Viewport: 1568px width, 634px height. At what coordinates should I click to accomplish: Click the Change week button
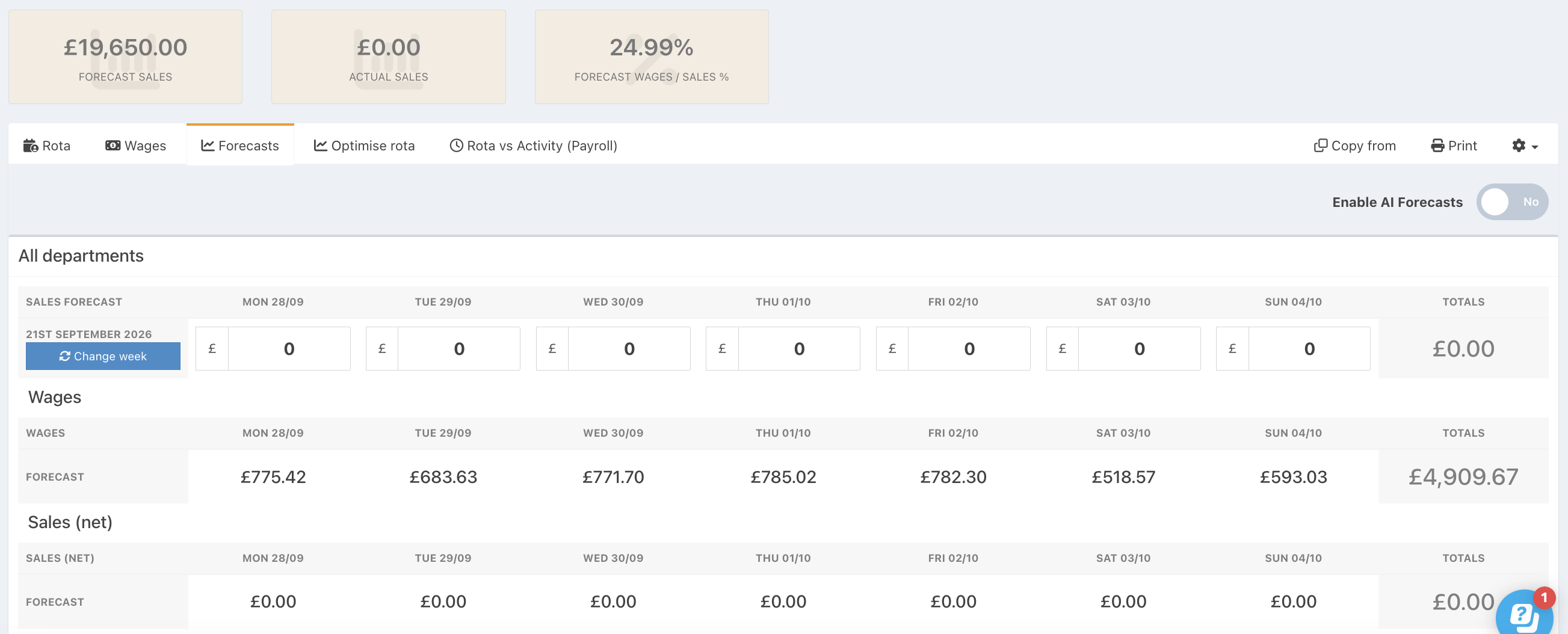tap(103, 356)
